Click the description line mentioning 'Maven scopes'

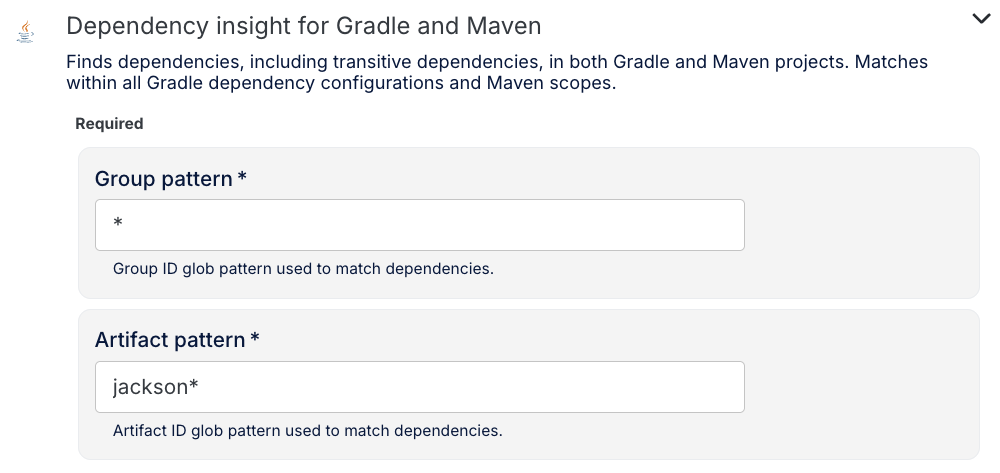coord(340,83)
